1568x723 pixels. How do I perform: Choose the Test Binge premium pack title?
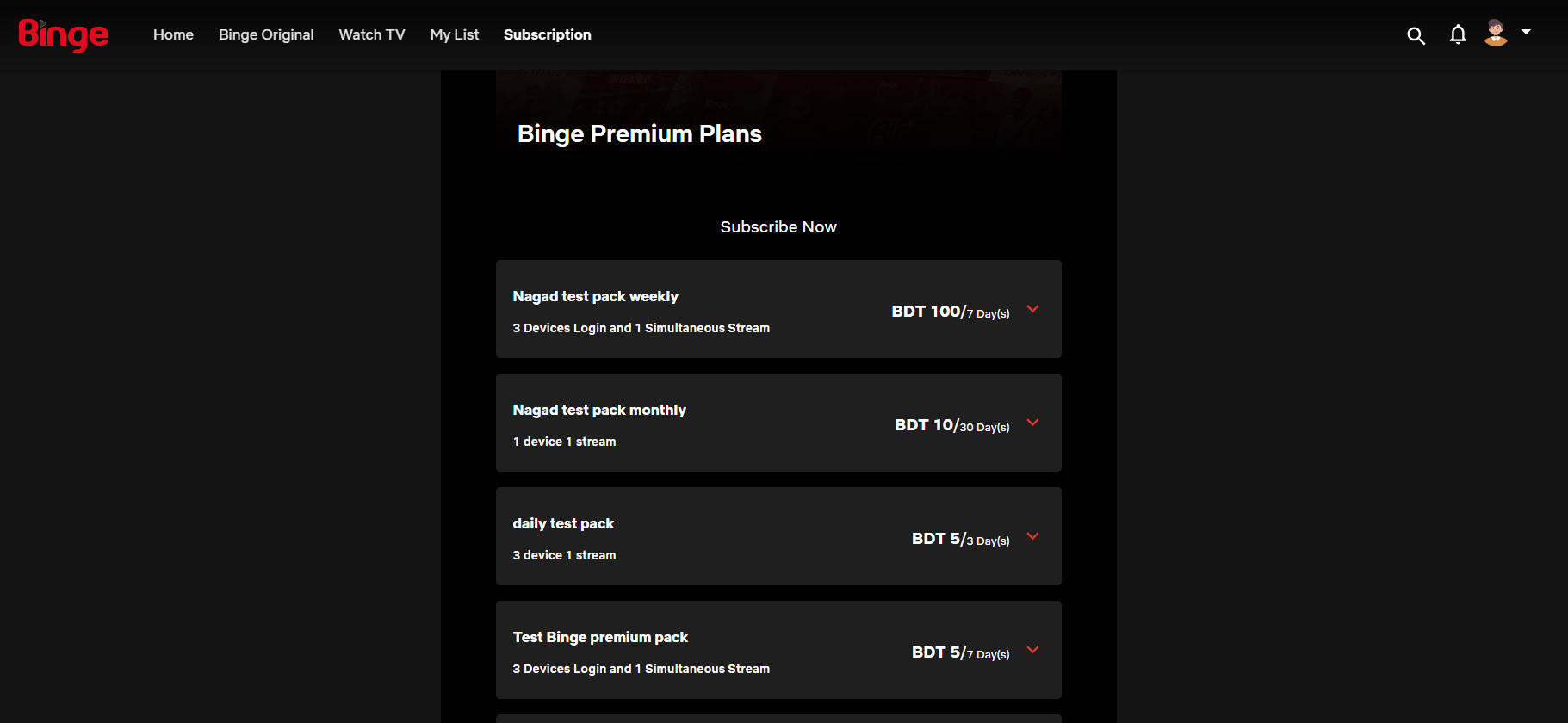[x=600, y=637]
